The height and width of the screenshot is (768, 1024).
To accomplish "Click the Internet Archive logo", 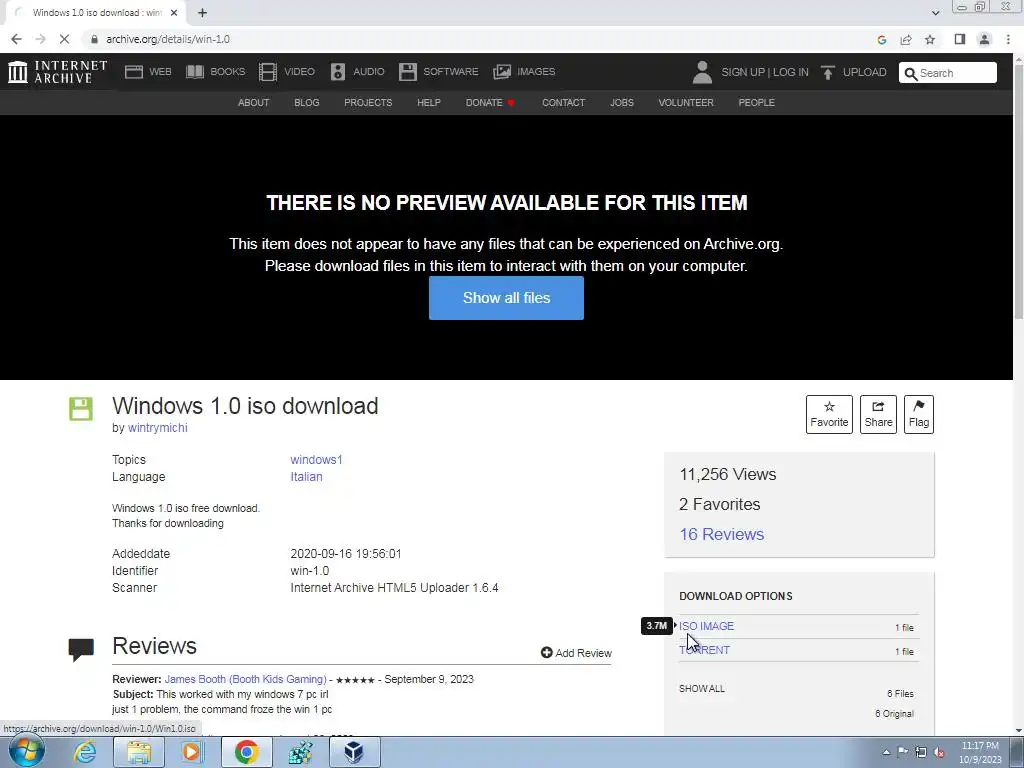I will click(x=57, y=72).
